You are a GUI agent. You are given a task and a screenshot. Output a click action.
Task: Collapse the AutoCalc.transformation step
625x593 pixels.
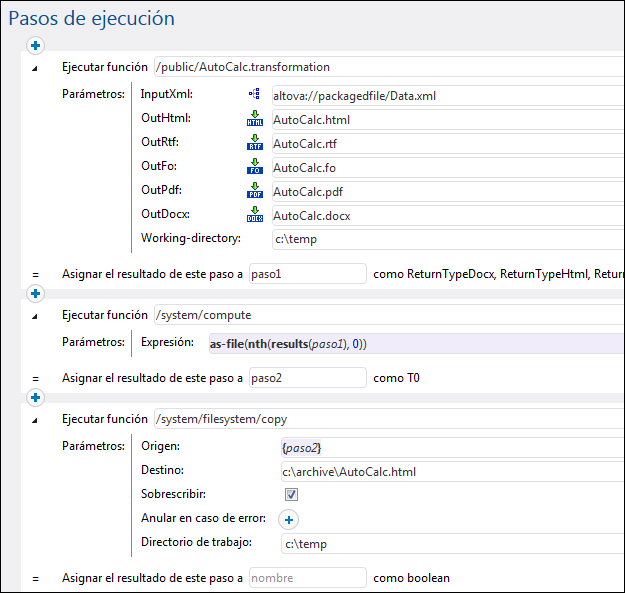click(35, 68)
